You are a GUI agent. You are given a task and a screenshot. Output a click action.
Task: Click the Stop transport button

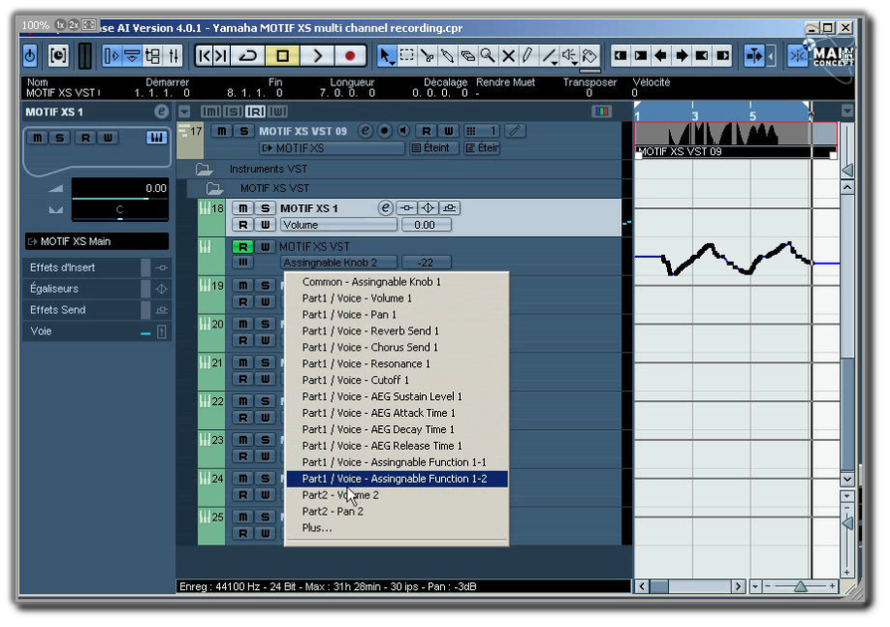point(282,56)
